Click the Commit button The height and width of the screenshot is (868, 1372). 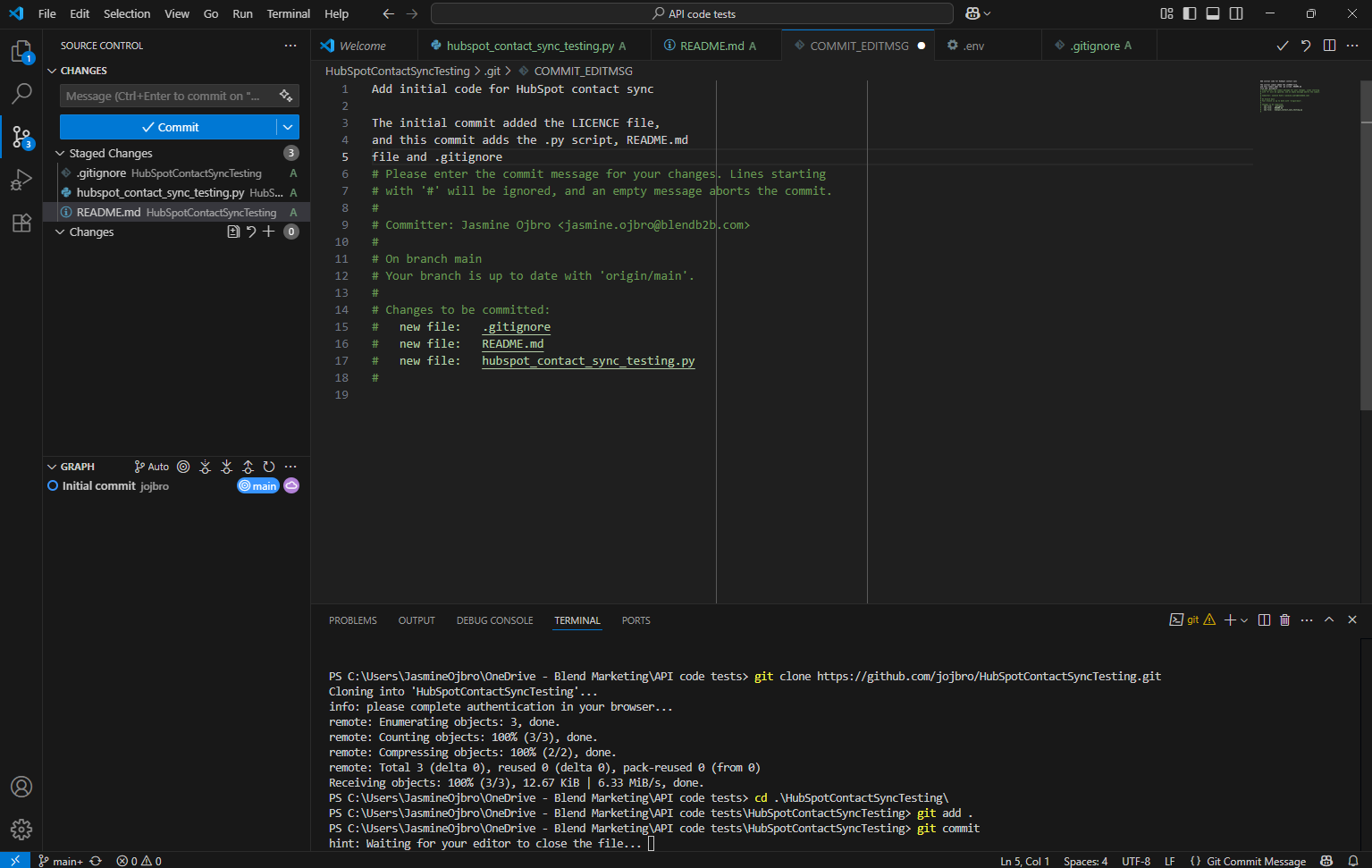(170, 127)
